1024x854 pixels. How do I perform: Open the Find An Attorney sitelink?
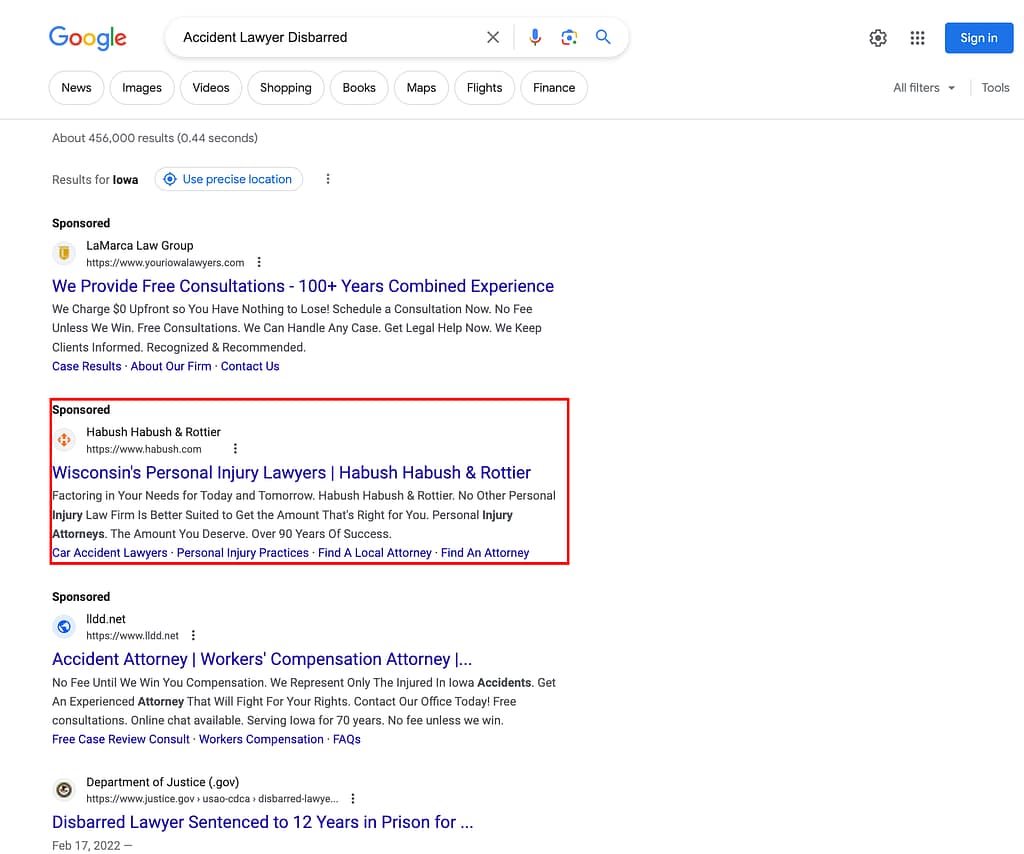(485, 553)
